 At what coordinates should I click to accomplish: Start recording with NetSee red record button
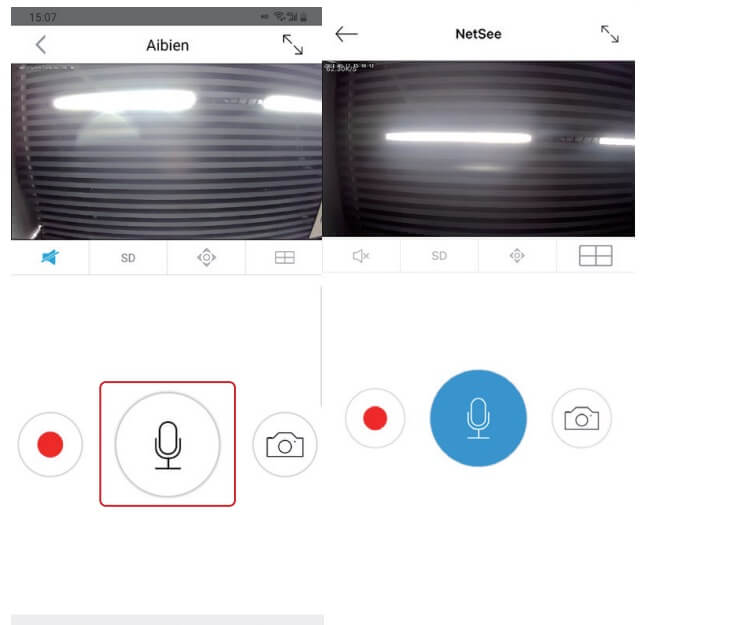coord(375,418)
